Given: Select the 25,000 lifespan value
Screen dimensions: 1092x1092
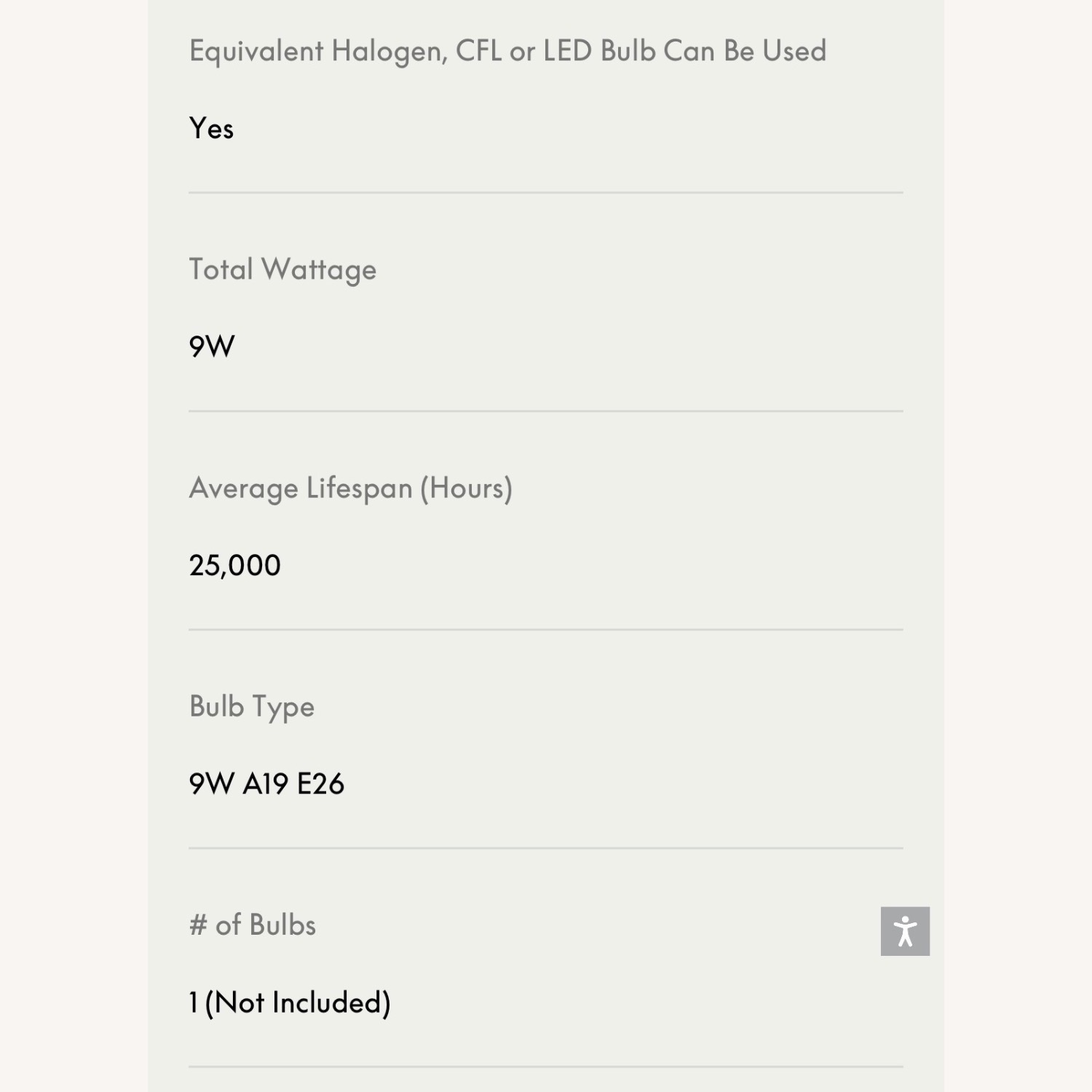Looking at the screenshot, I should [x=234, y=566].
